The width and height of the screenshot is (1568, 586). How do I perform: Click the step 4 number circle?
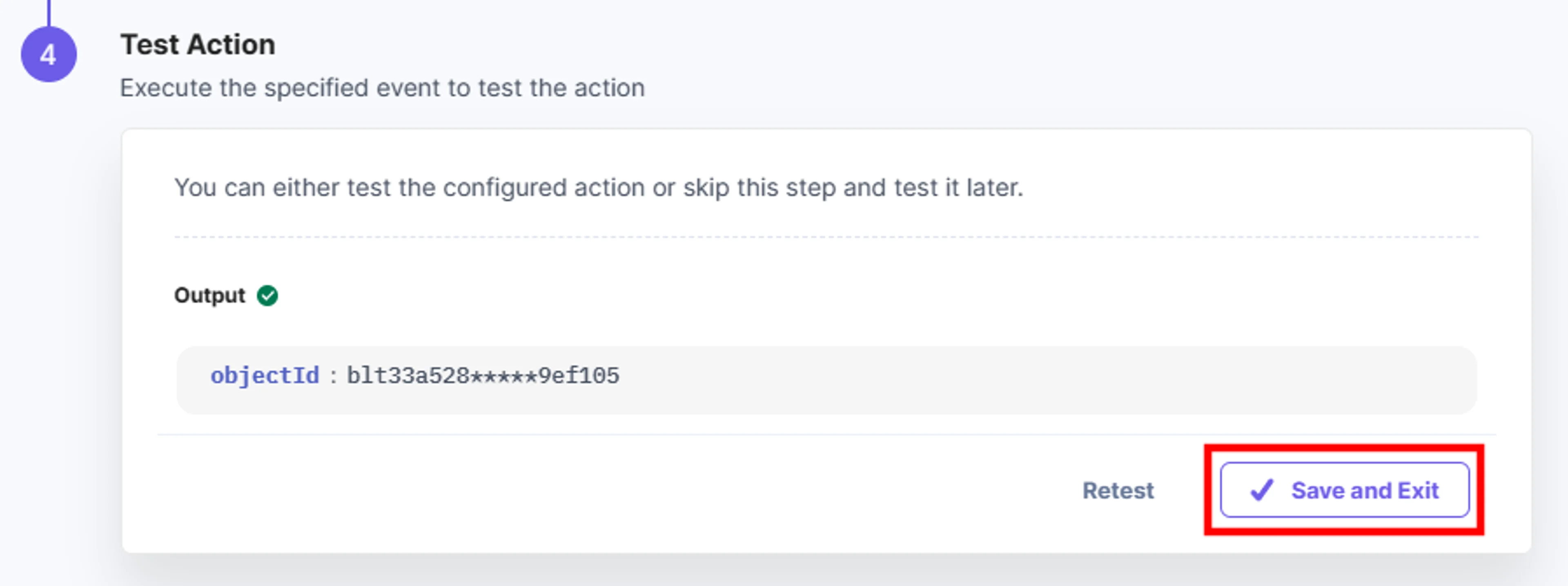point(49,54)
